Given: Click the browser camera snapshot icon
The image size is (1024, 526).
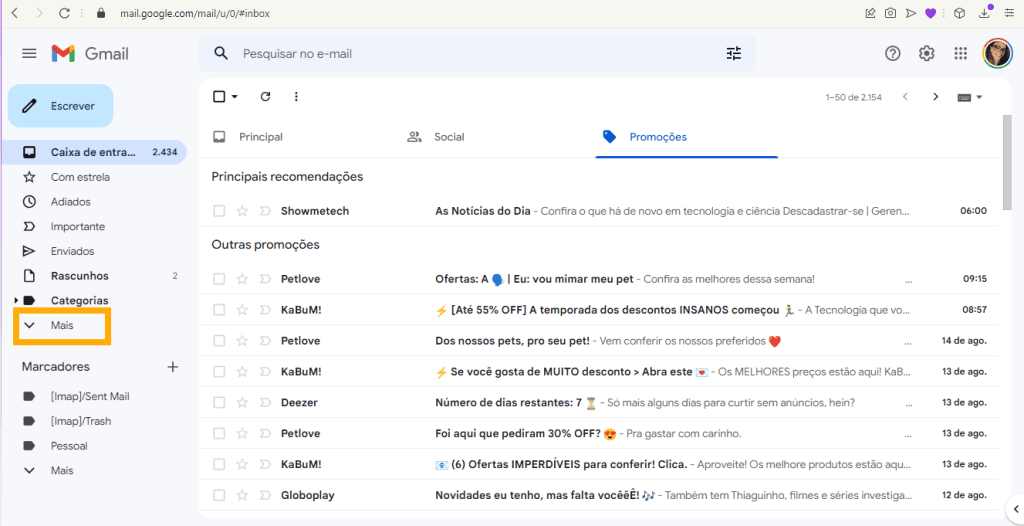Looking at the screenshot, I should (x=890, y=13).
